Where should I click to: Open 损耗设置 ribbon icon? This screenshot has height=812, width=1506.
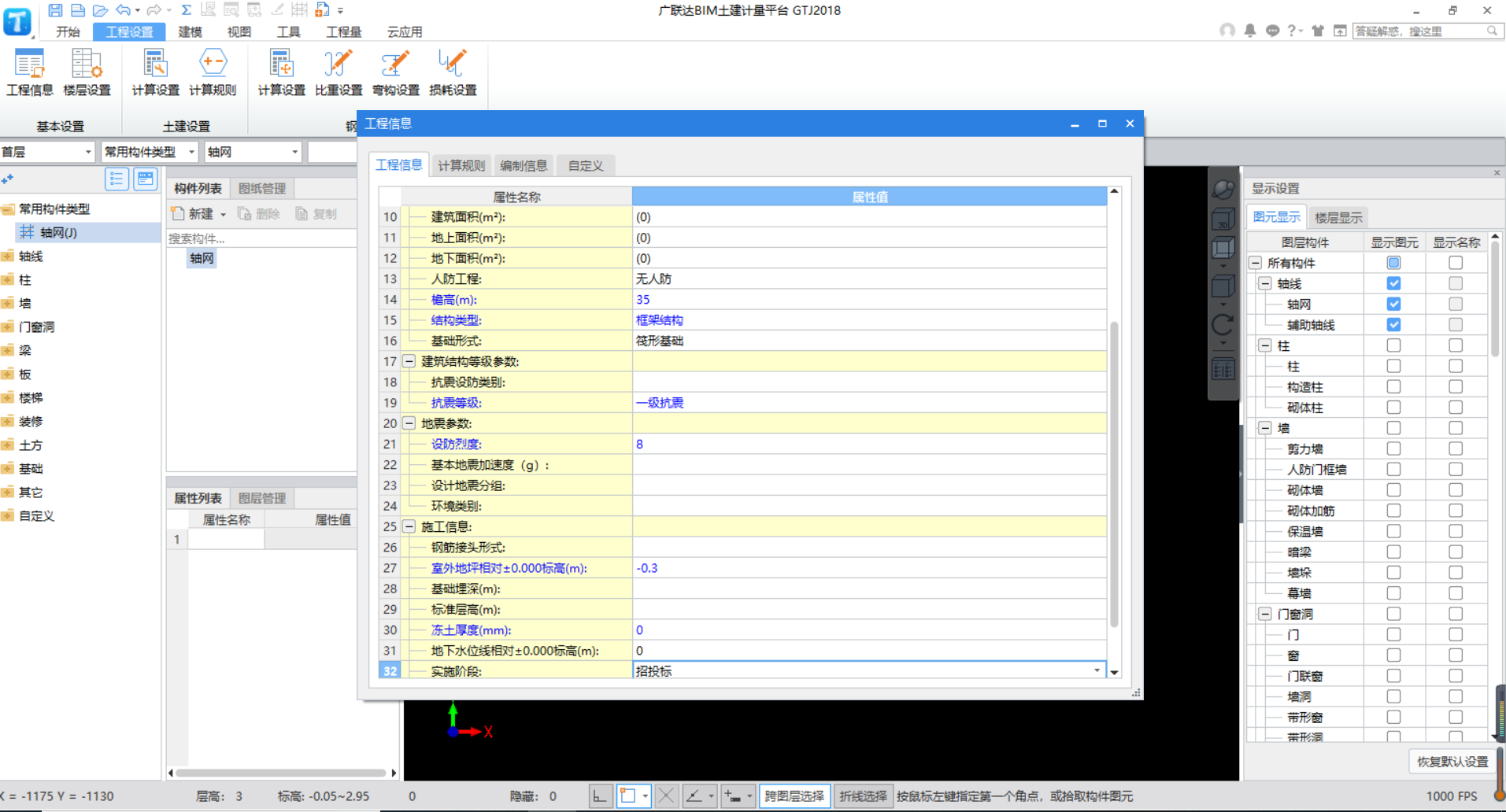tap(453, 72)
